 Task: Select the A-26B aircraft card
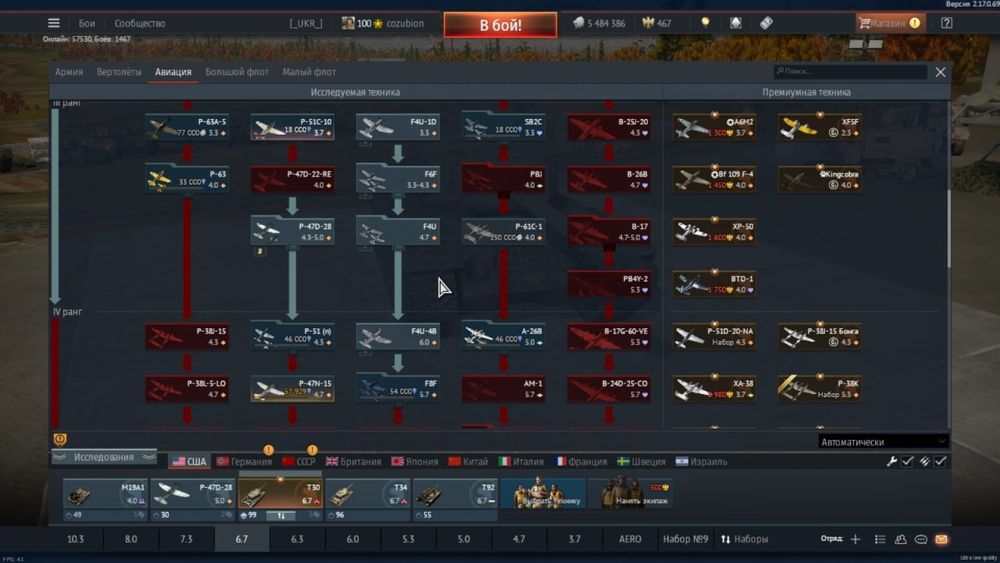click(503, 336)
